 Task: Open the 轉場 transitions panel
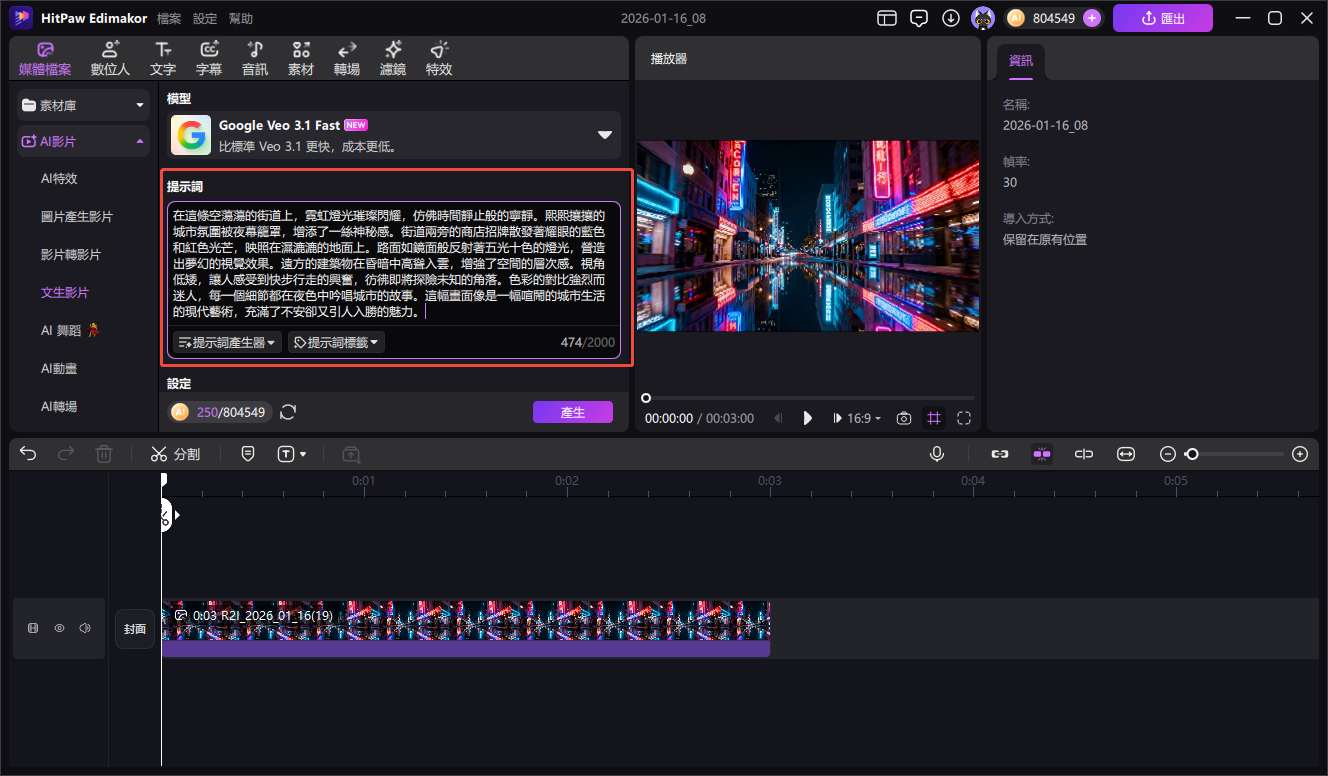point(346,57)
